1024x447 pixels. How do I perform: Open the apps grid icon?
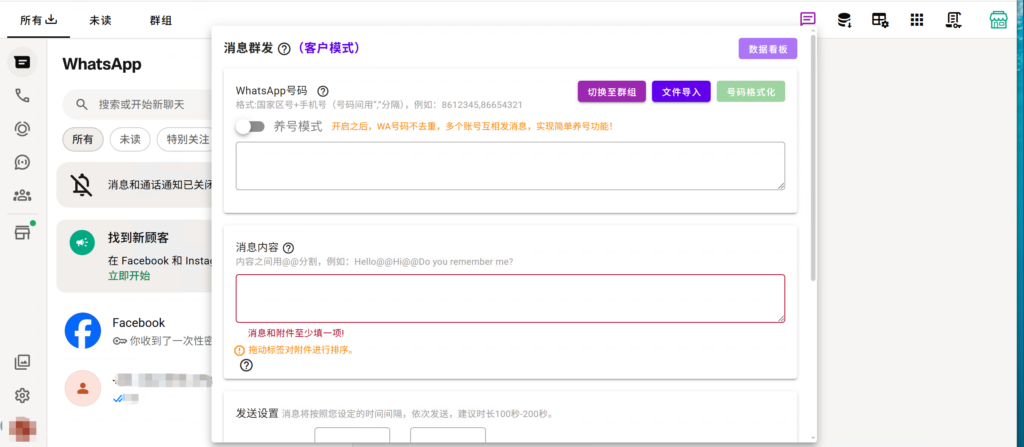pos(917,20)
